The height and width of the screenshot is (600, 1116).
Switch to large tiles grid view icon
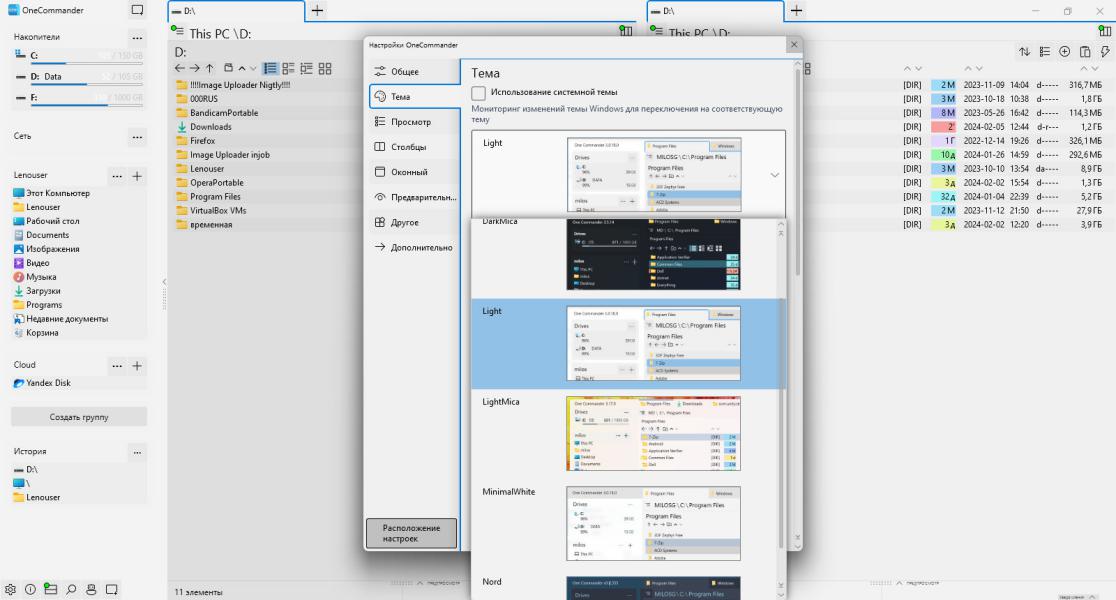coord(325,68)
